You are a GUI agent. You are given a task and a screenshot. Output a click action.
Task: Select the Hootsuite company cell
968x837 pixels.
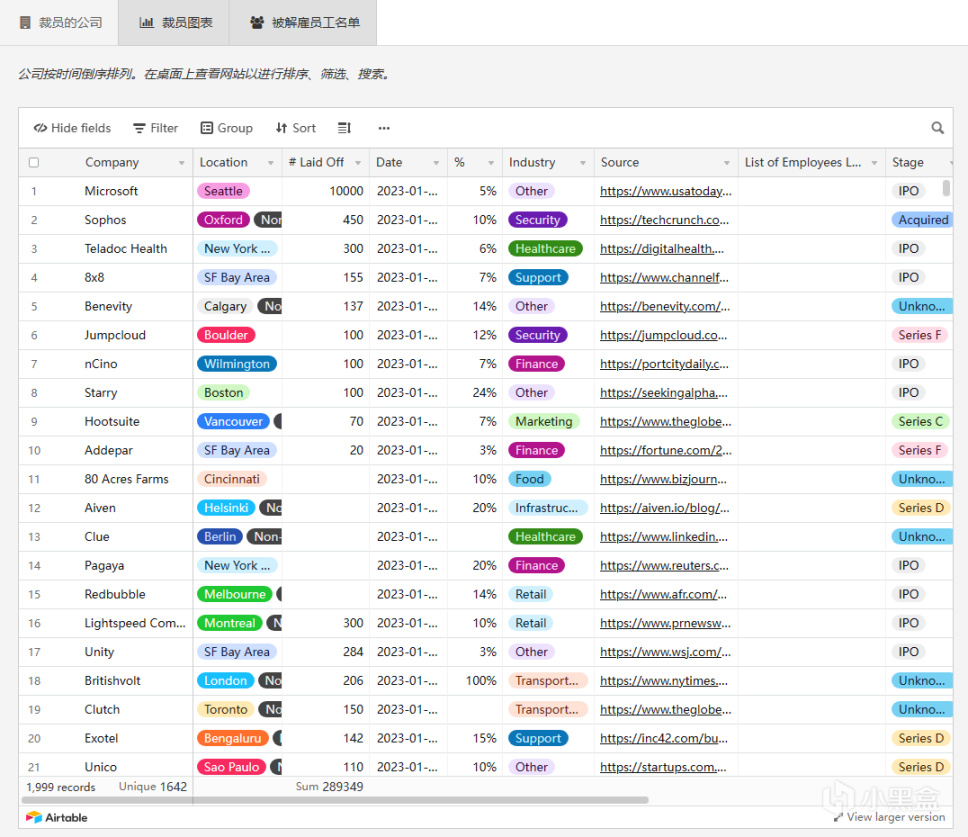[112, 422]
